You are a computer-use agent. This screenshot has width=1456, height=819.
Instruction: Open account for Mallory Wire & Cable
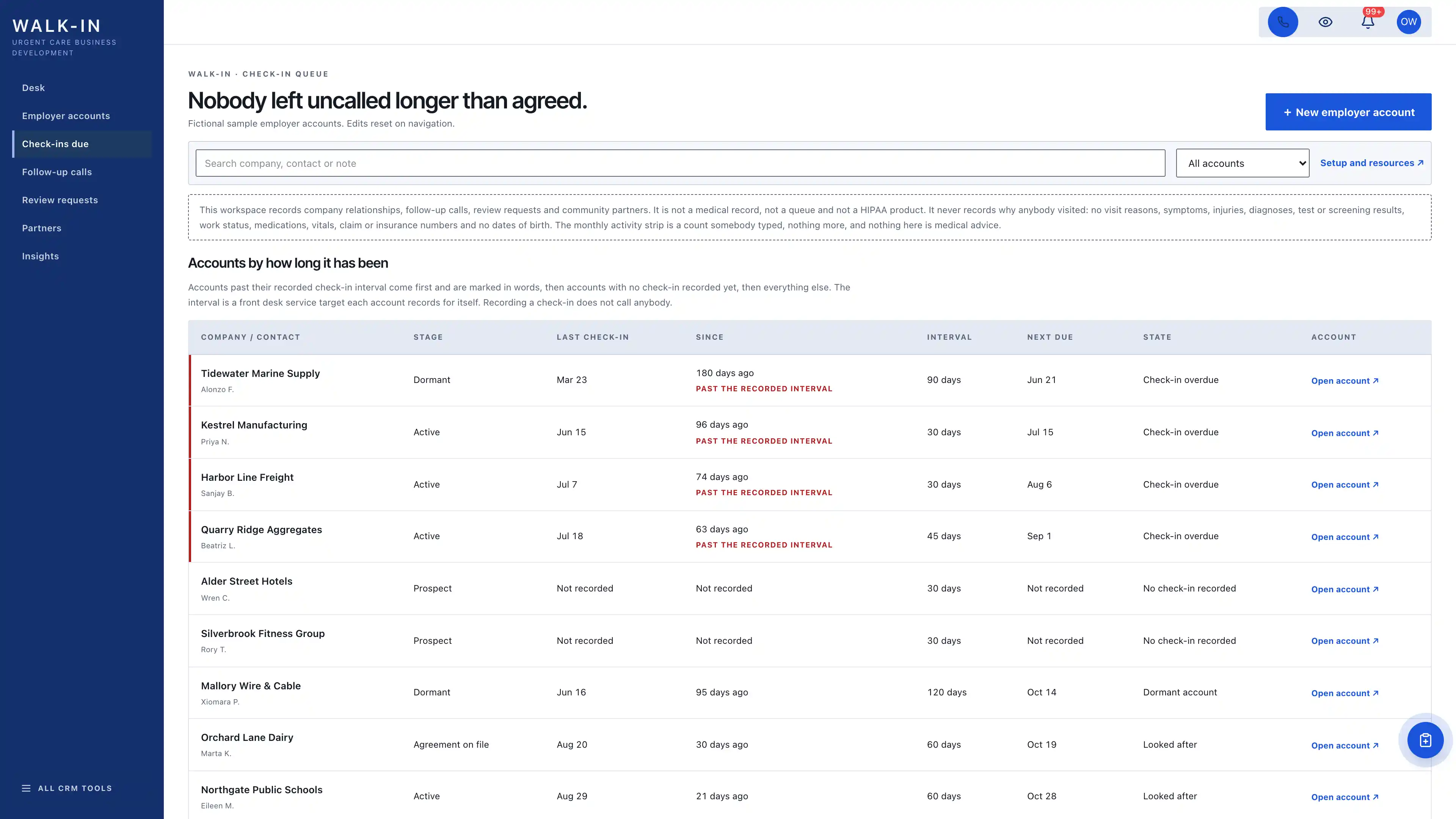point(1345,693)
